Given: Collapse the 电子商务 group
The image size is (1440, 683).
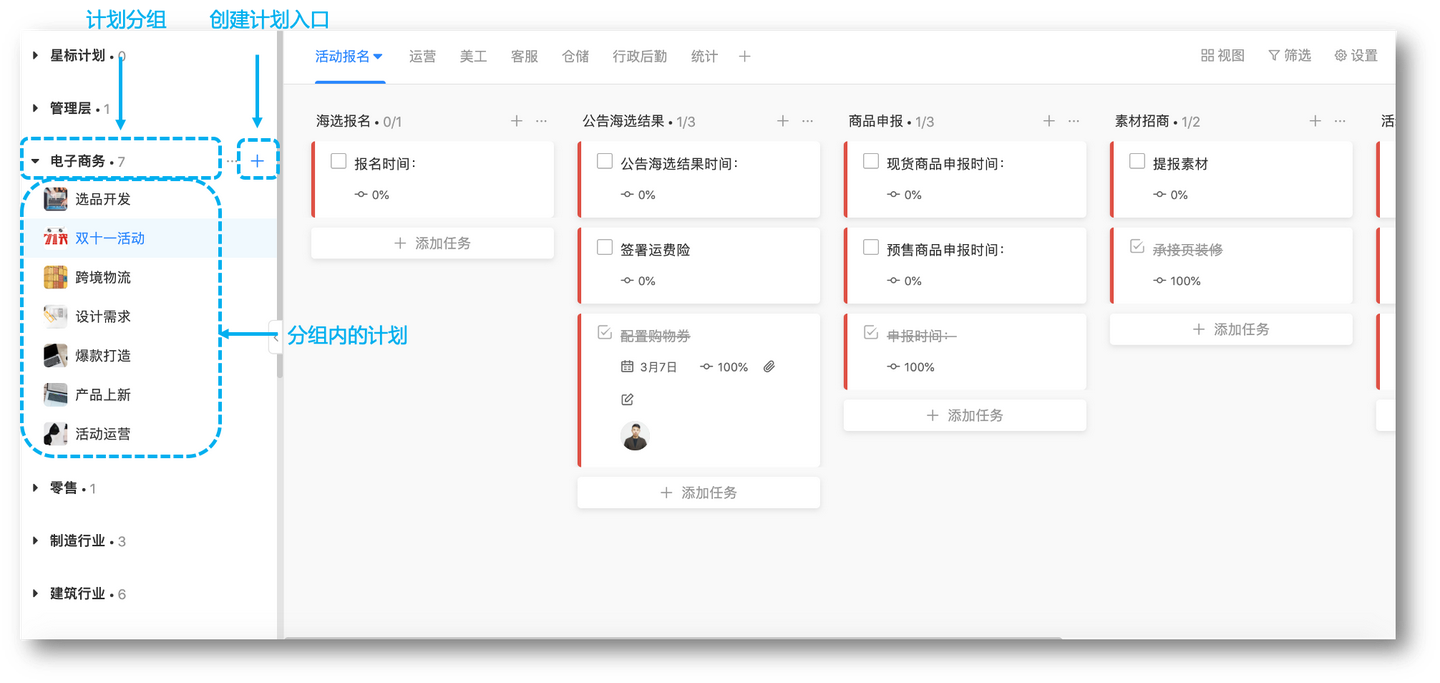Looking at the screenshot, I should (36, 161).
